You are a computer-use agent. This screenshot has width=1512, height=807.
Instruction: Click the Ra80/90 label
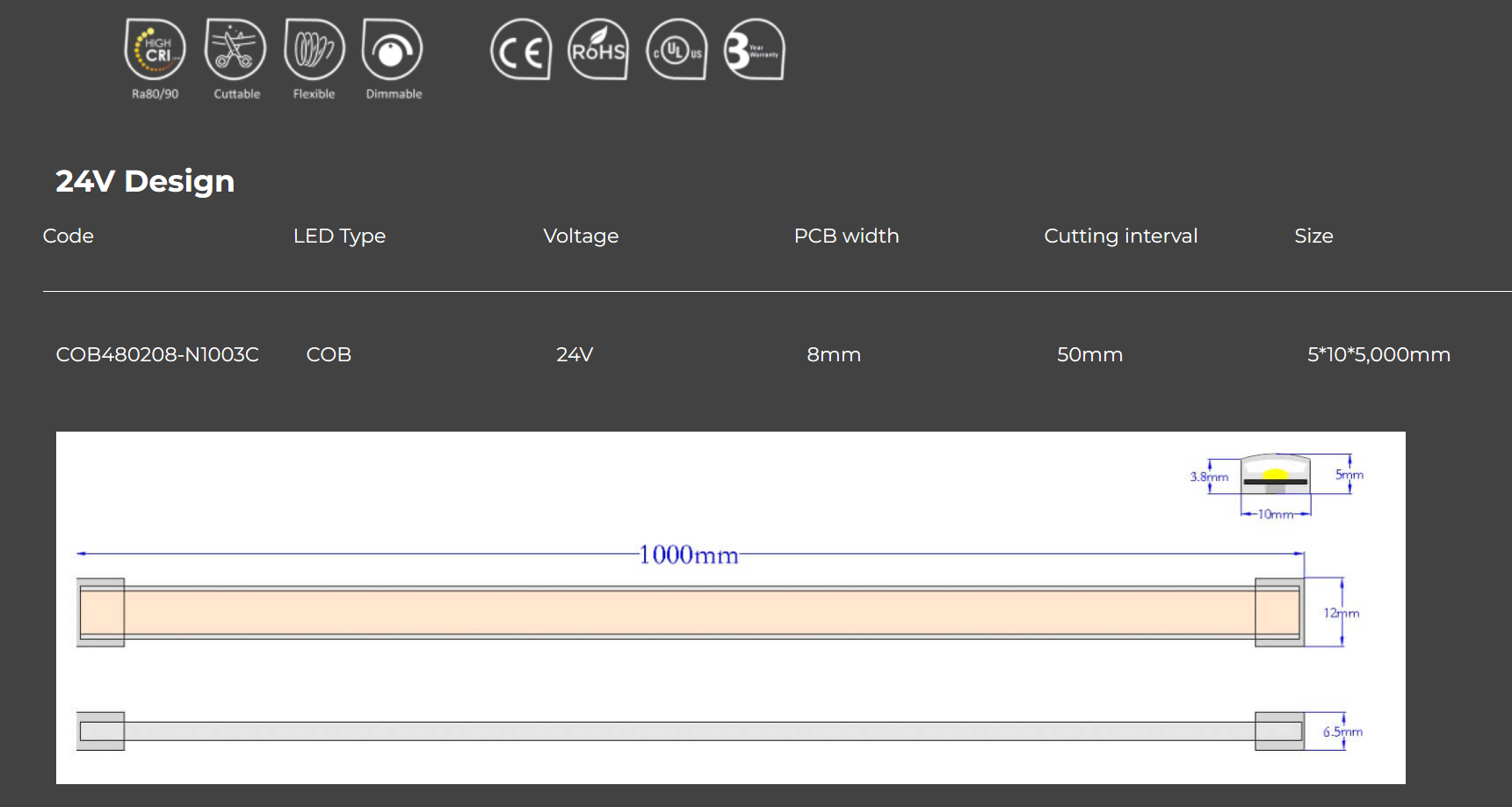156,94
